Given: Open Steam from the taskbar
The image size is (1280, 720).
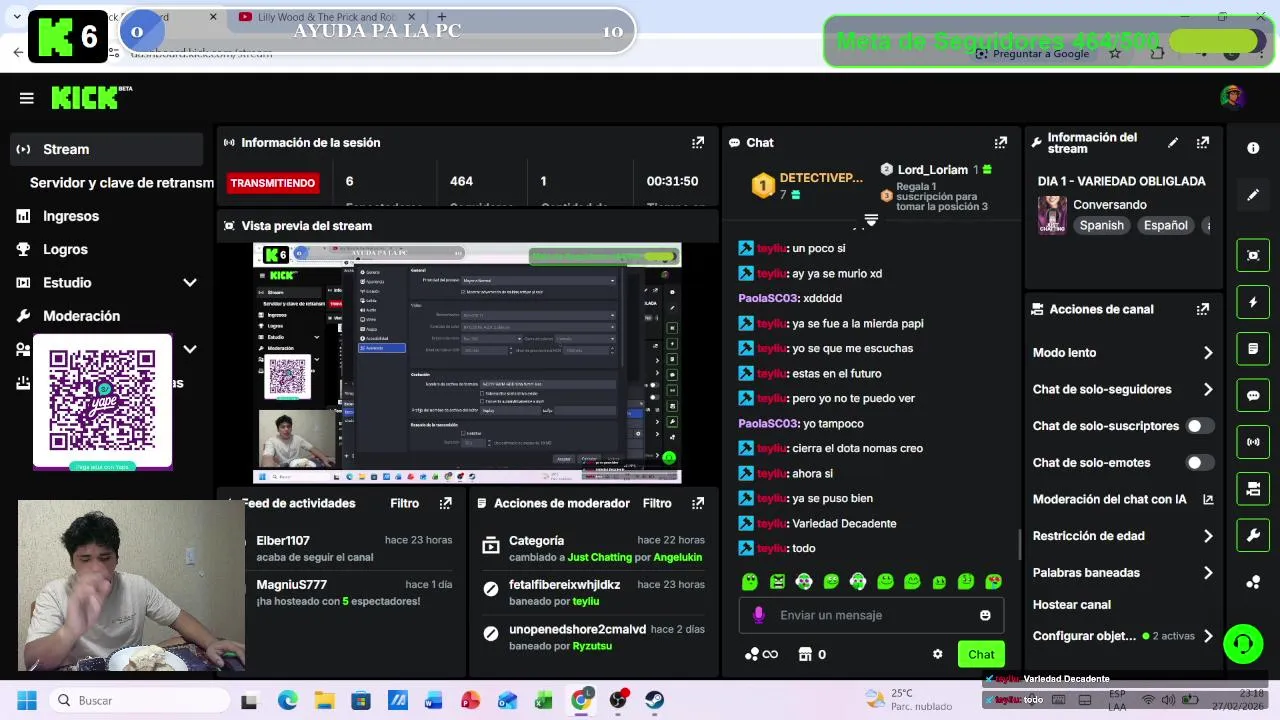Looking at the screenshot, I should [x=654, y=700].
